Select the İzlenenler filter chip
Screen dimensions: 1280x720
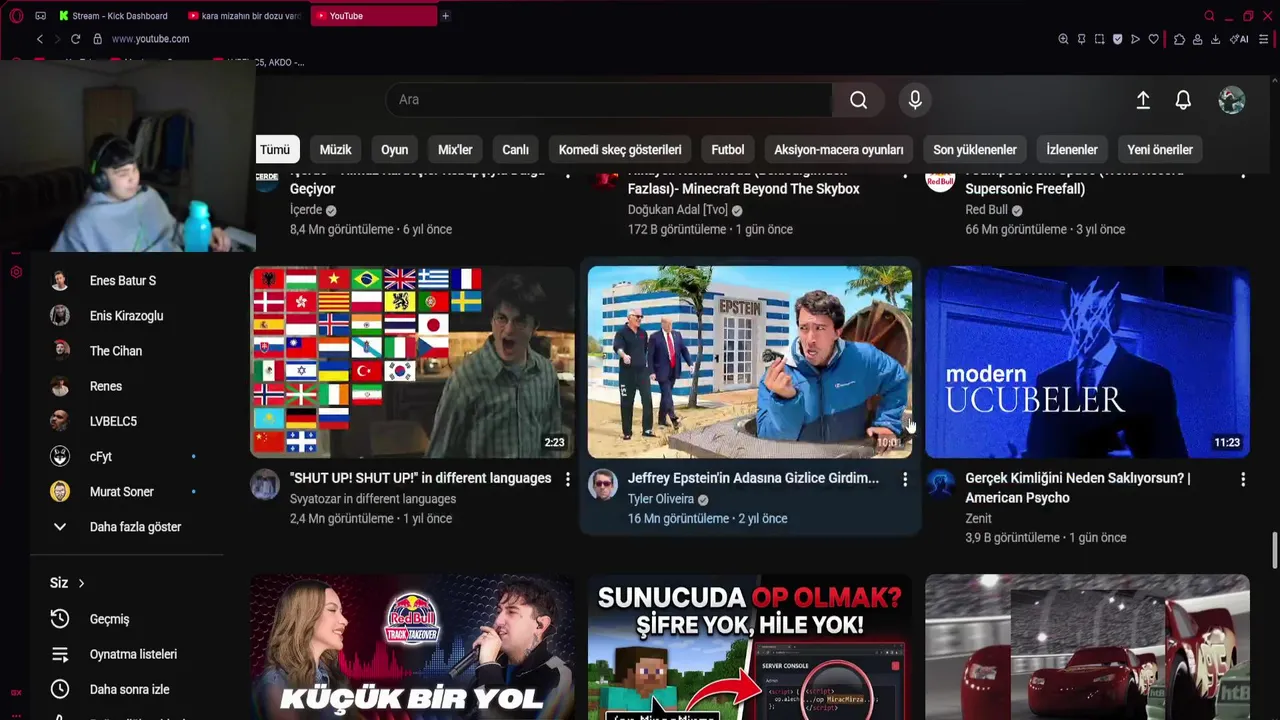pos(1072,150)
